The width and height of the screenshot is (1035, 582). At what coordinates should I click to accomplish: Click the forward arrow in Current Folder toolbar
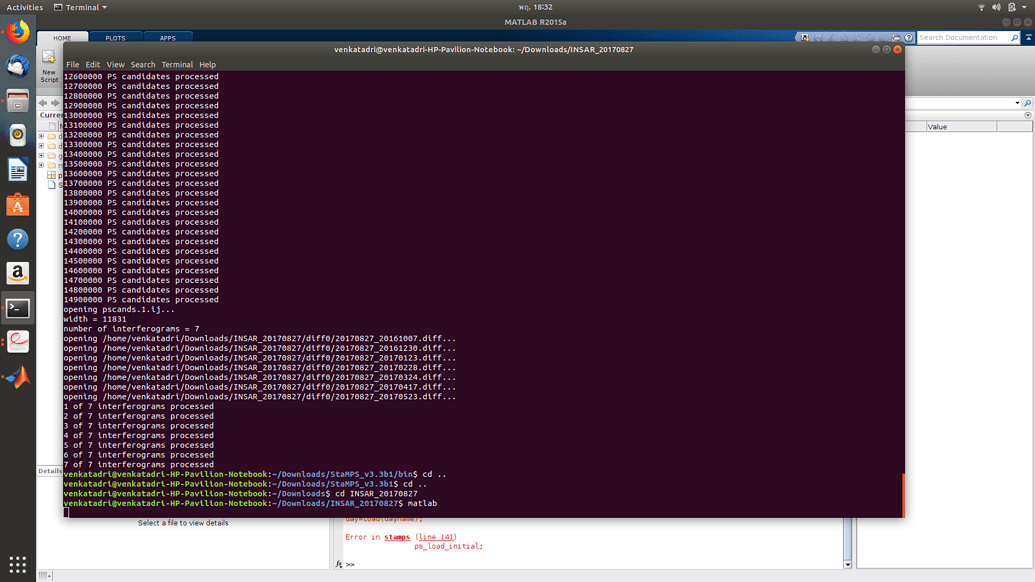pyautogui.click(x=55, y=102)
